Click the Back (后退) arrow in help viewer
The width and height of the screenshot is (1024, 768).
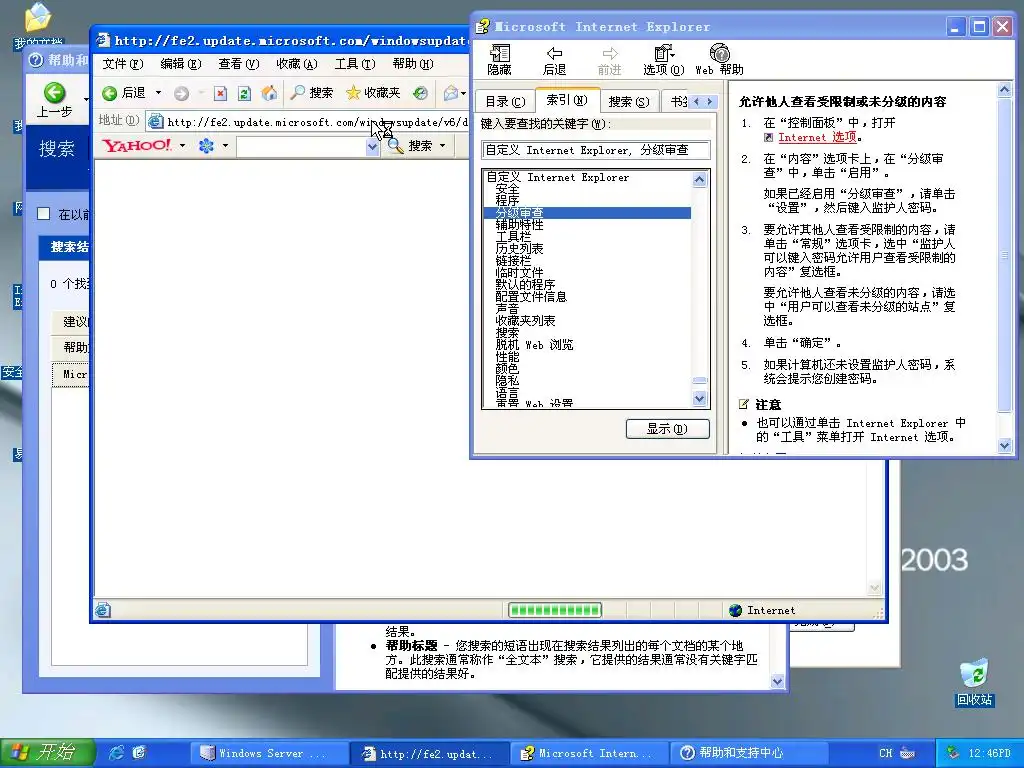pos(554,60)
